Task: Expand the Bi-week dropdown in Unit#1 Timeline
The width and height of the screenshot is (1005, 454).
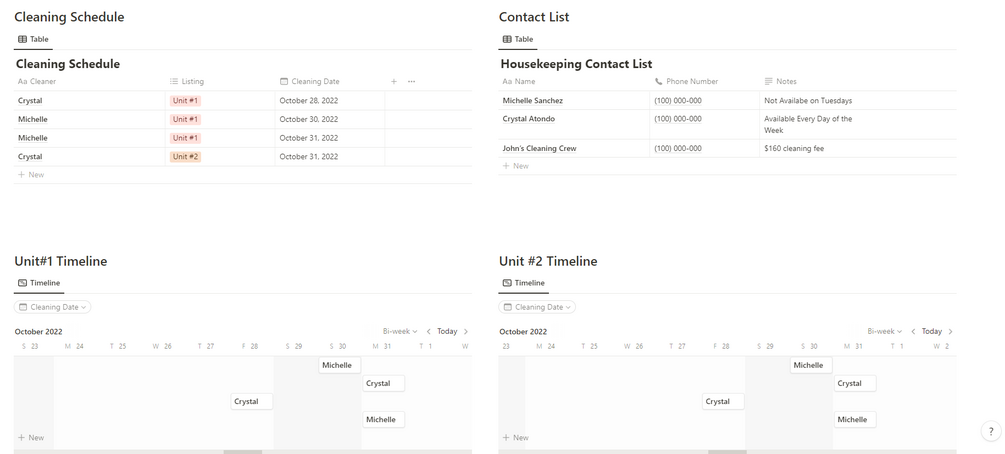Action: (400, 332)
